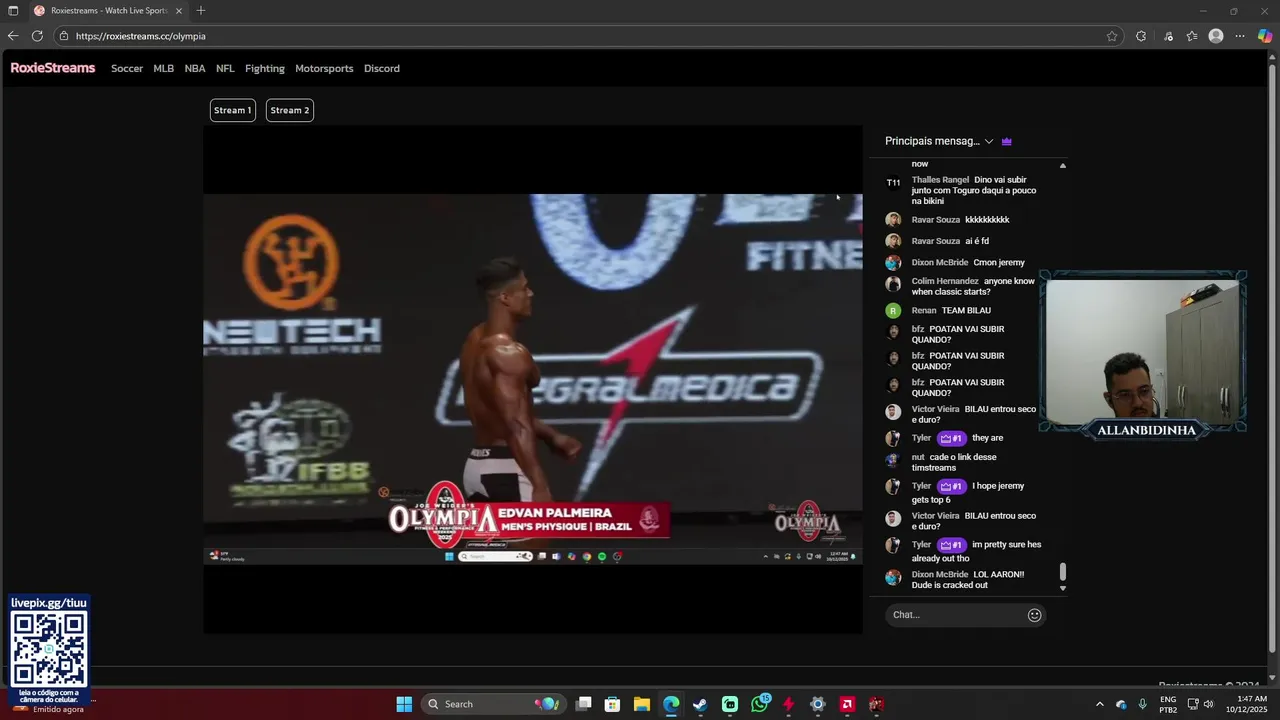This screenshot has height=720, width=1280.
Task: Open browser Settings and more menu
Action: tap(1240, 36)
